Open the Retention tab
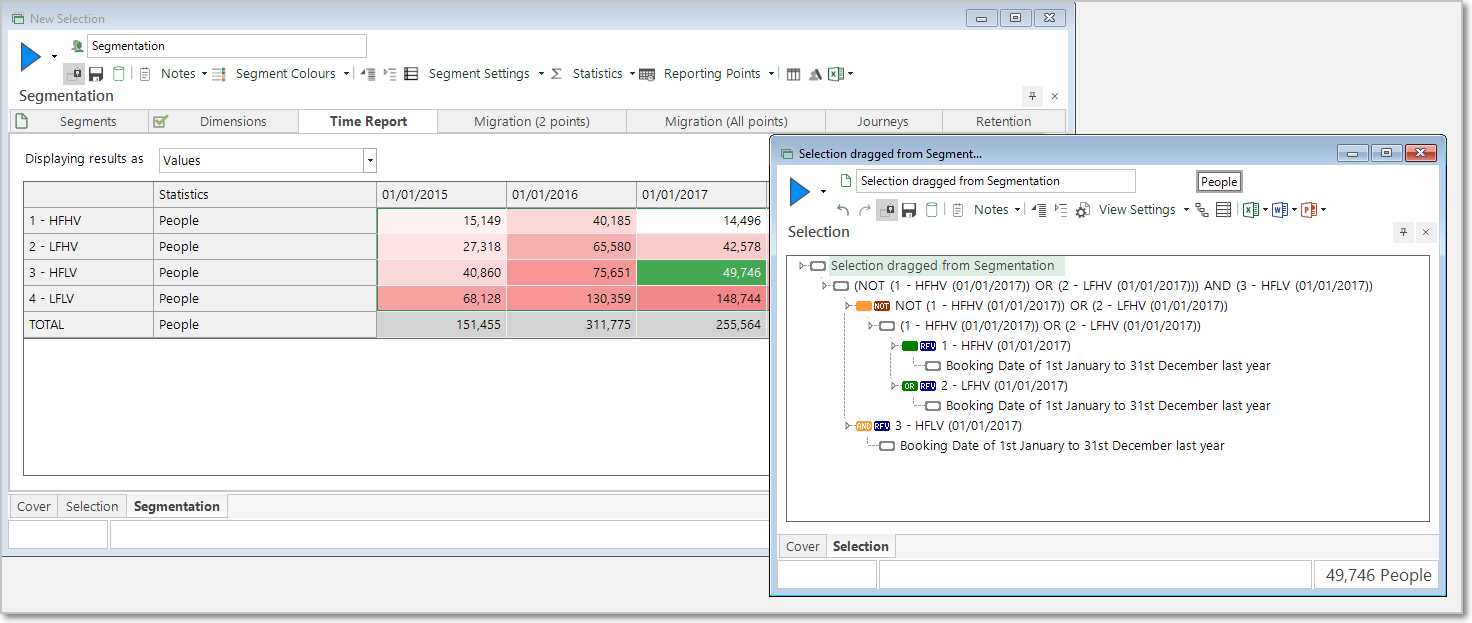The image size is (1472, 623). click(x=1003, y=121)
